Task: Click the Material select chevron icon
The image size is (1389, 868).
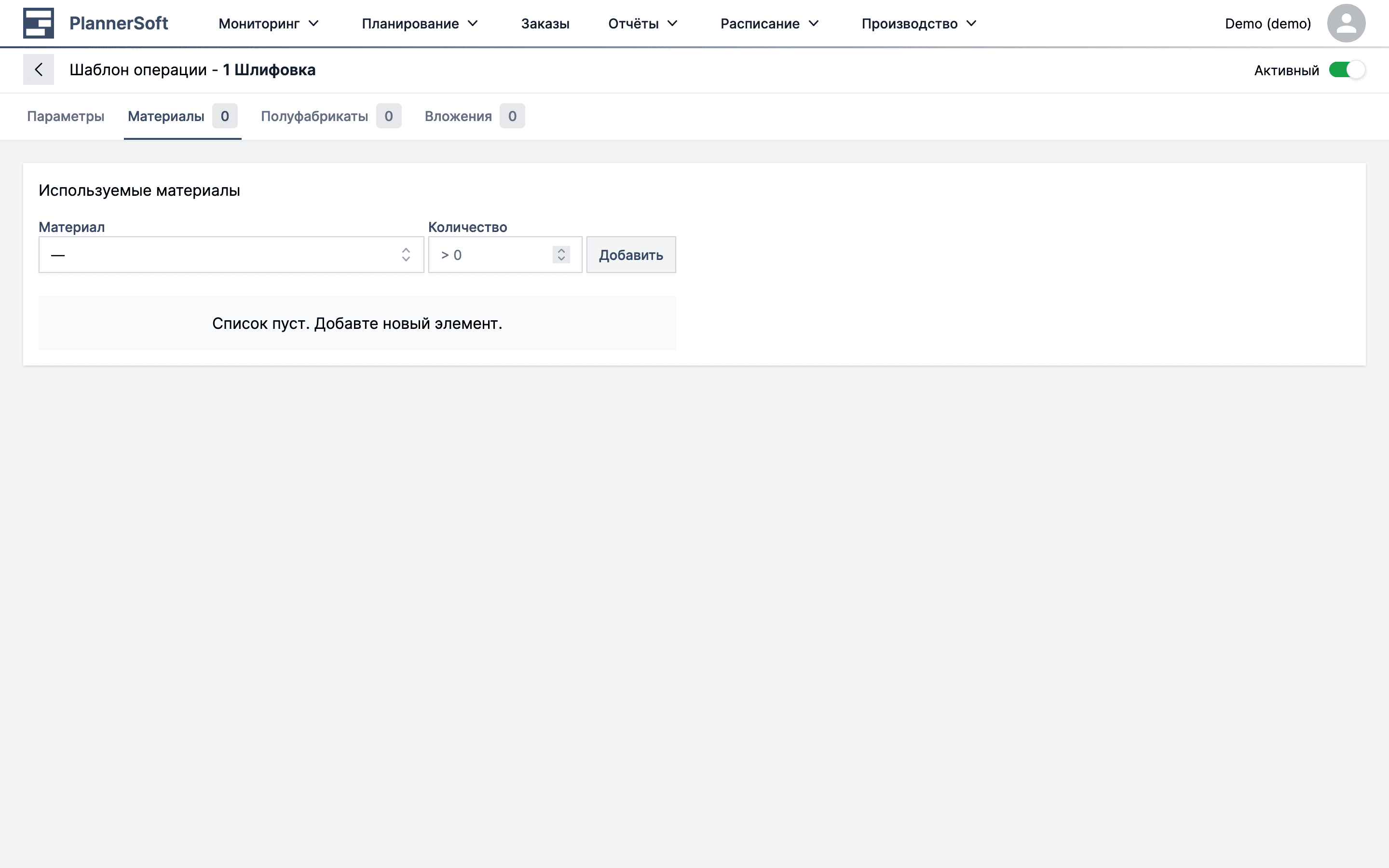Action: [406, 254]
